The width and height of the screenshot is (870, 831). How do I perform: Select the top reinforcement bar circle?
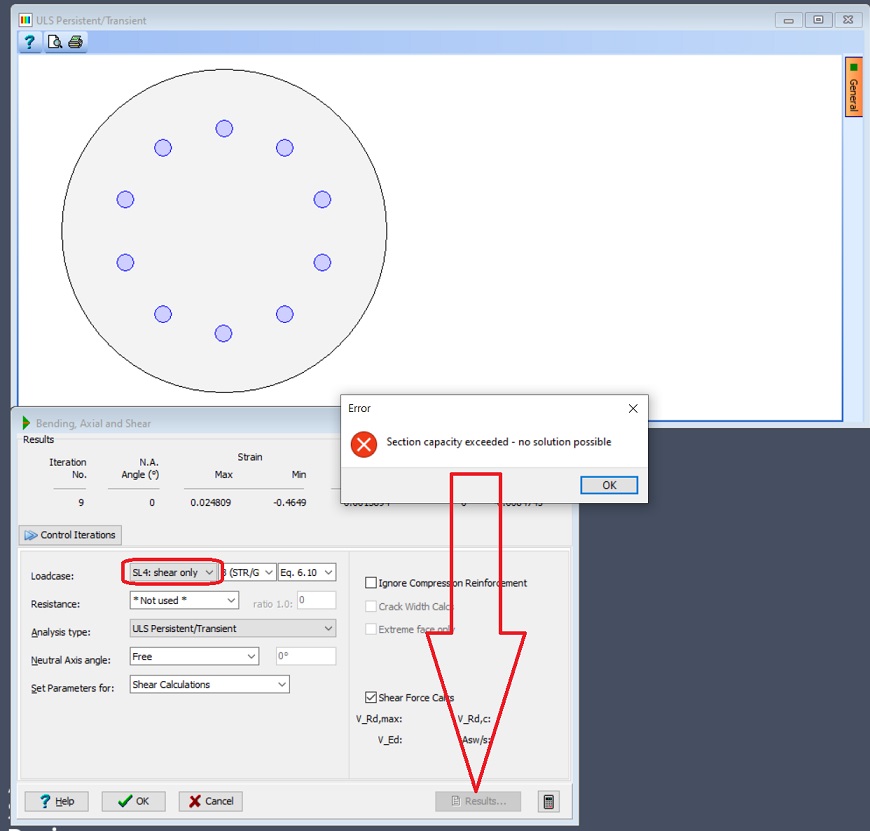tap(224, 128)
